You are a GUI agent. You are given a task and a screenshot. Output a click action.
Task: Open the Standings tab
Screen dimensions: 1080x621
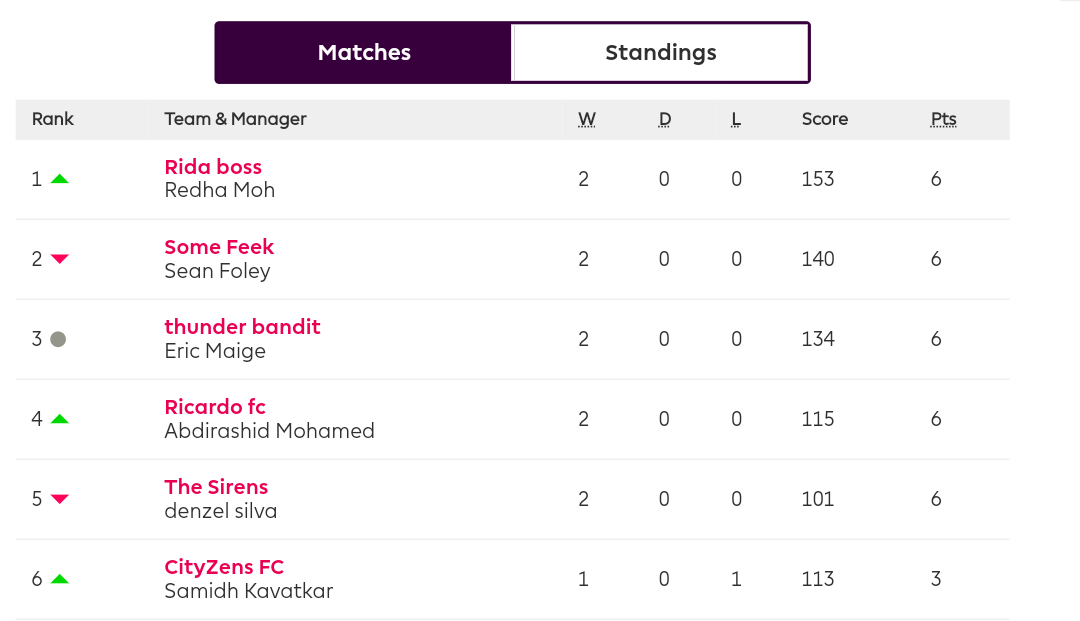pos(661,52)
